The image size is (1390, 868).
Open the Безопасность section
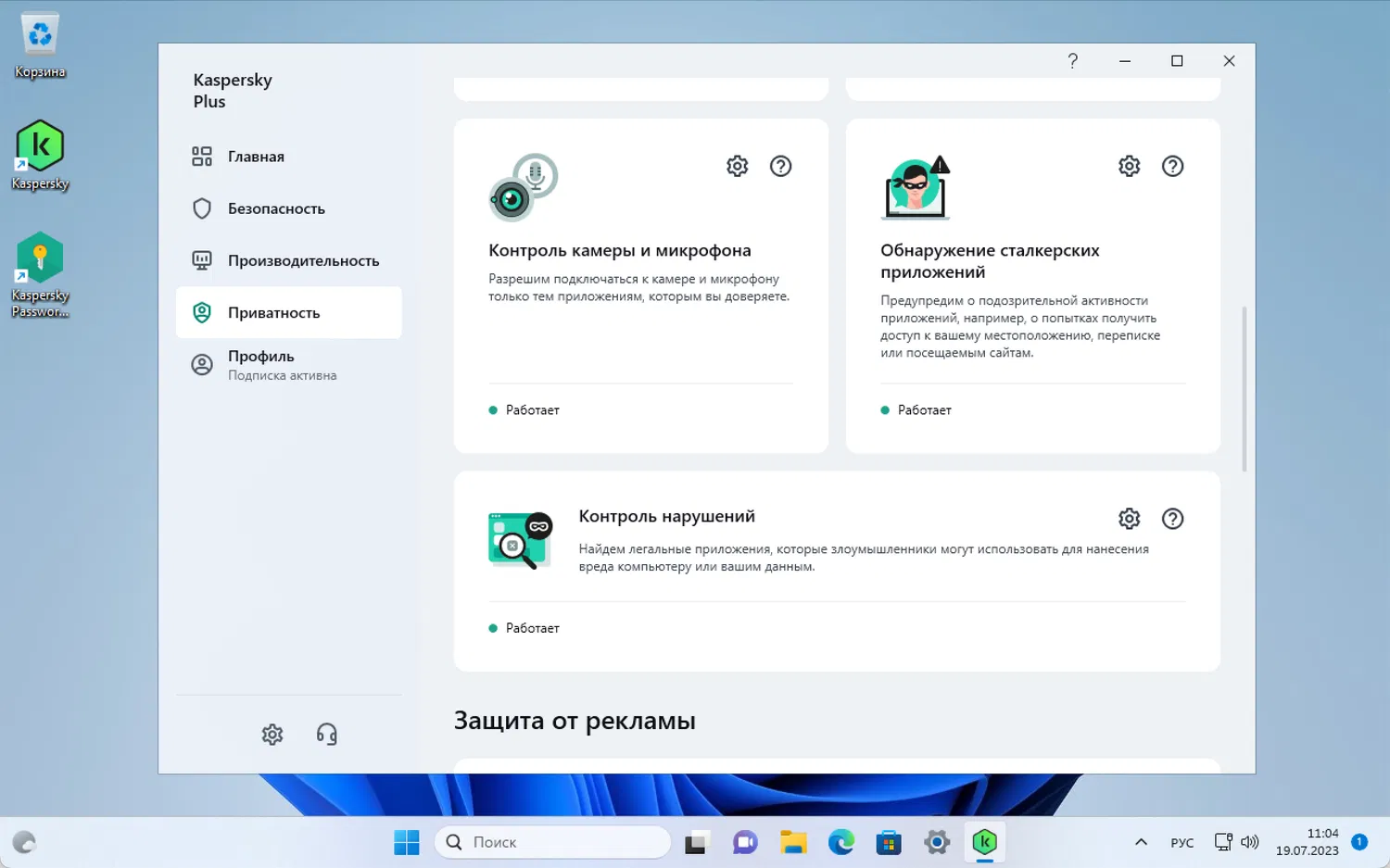pyautogui.click(x=289, y=208)
